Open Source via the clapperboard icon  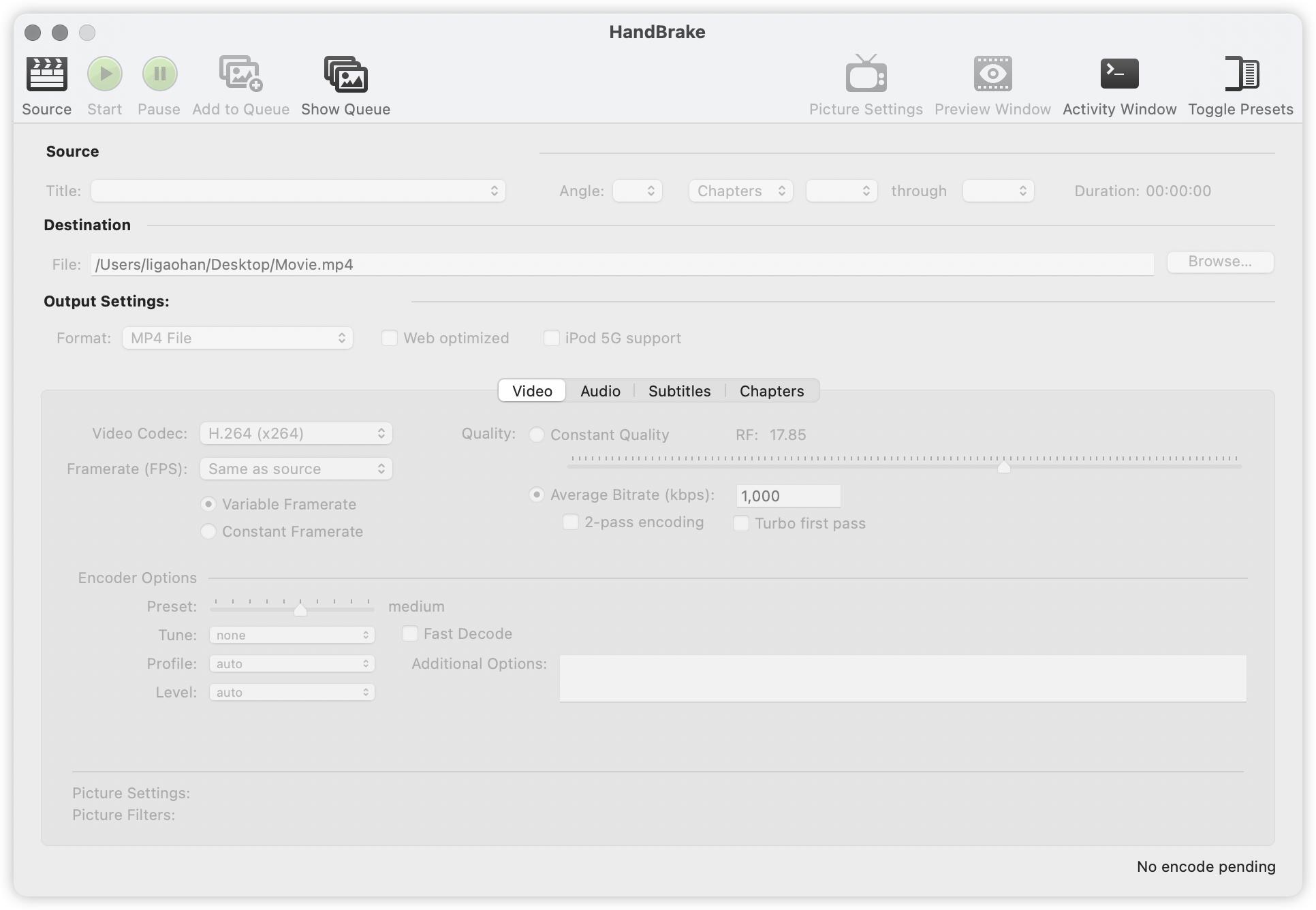coord(46,74)
